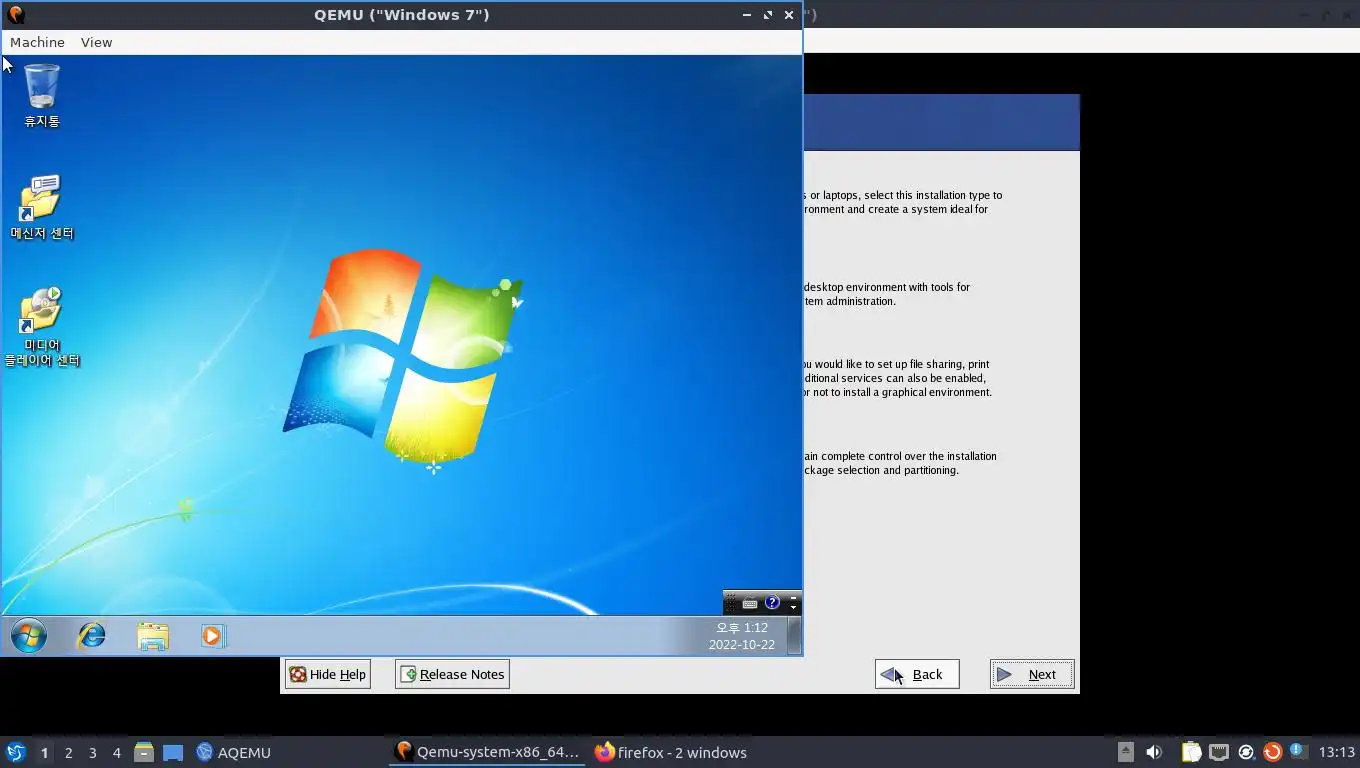1360x768 pixels.
Task: Open the host desktop application menu
Action: (15, 752)
